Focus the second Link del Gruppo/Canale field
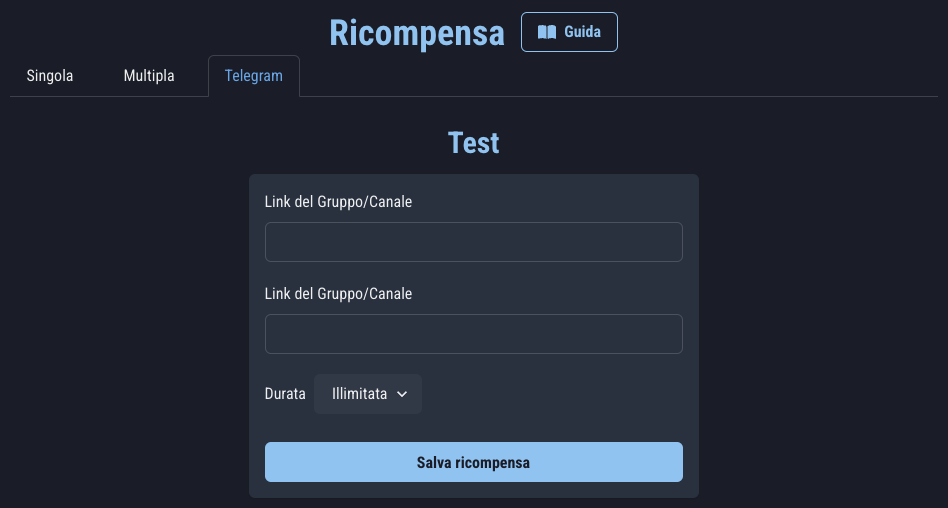This screenshot has height=508, width=948. [473, 334]
